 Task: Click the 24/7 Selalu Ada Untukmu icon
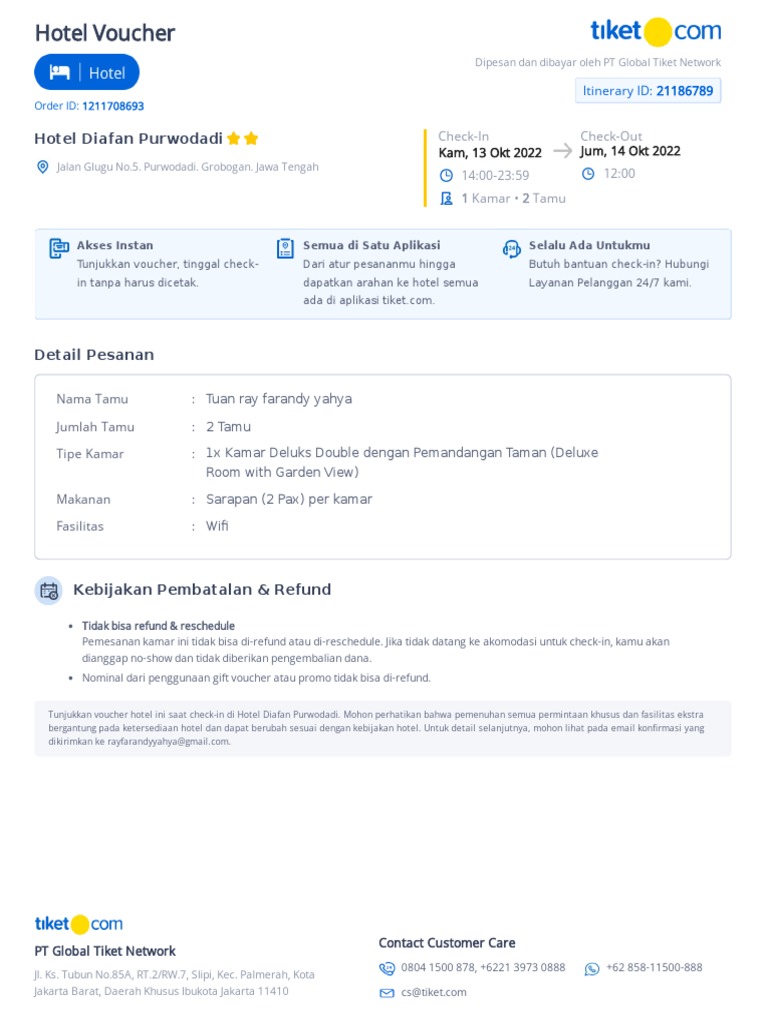[511, 249]
